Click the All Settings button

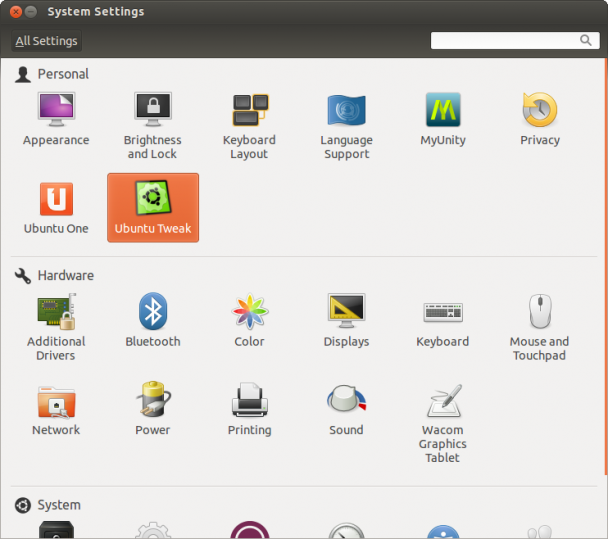pos(47,41)
